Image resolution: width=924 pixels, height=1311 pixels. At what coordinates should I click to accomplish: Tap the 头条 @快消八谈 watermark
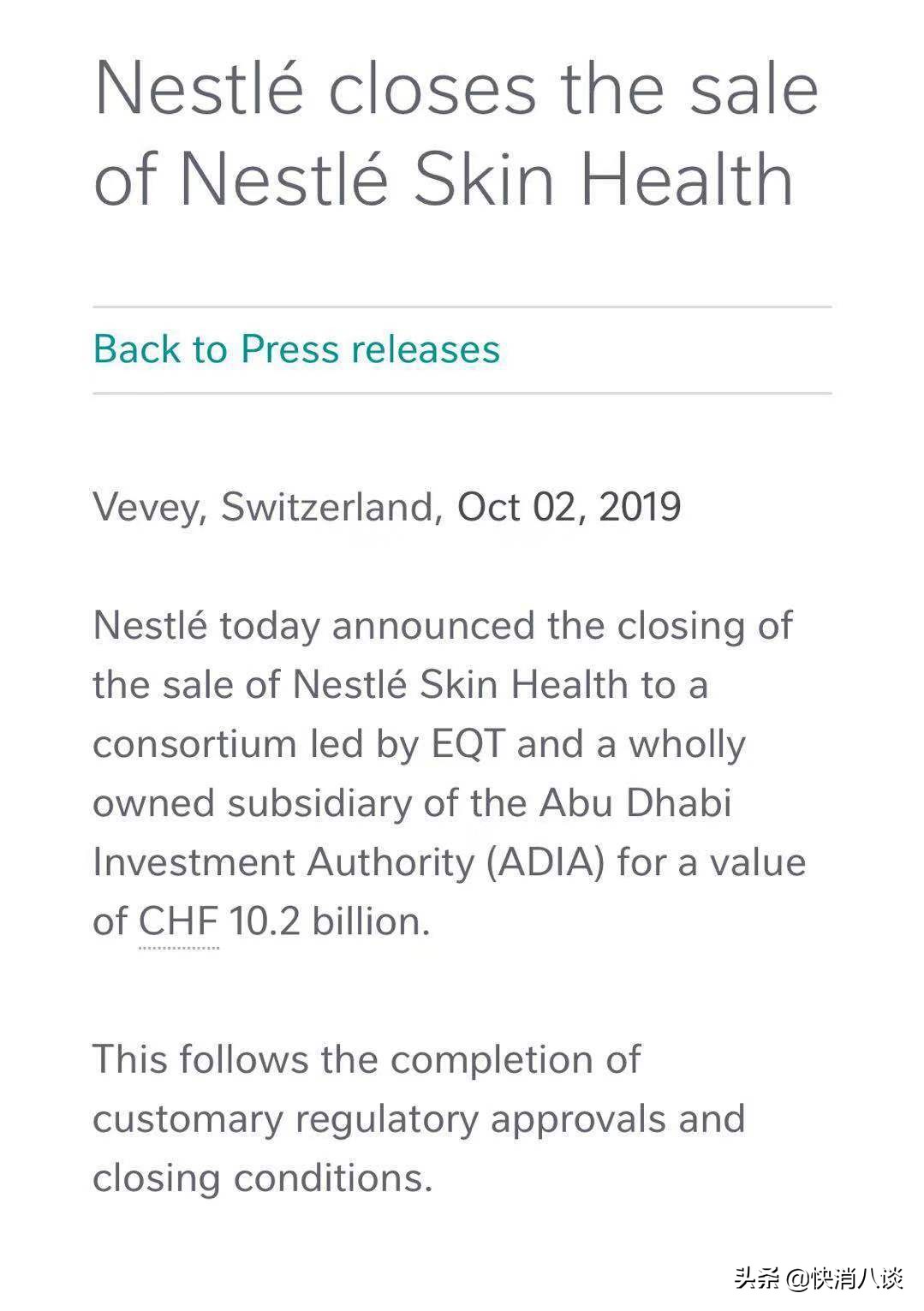click(x=818, y=1279)
